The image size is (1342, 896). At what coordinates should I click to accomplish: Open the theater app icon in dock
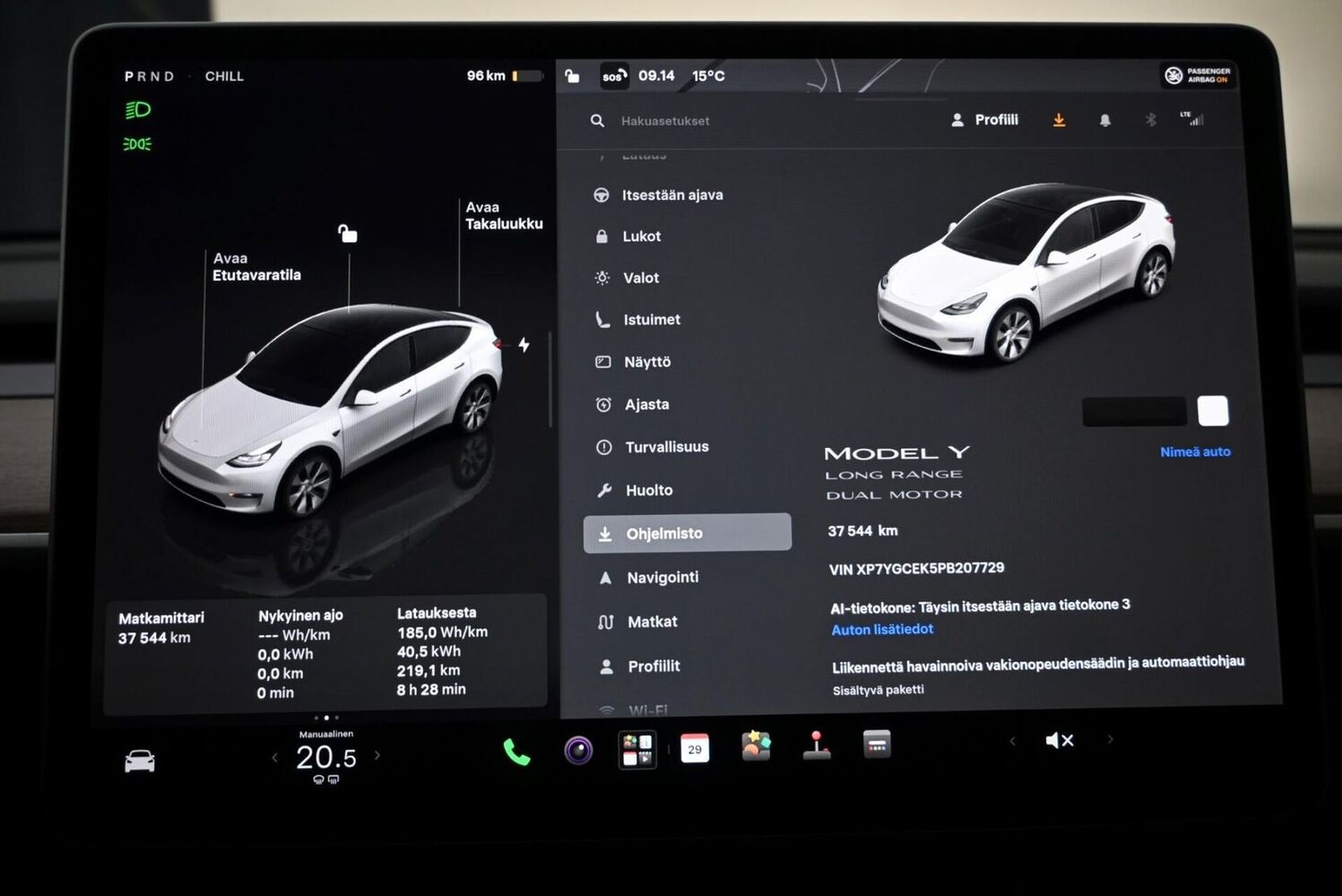point(877,744)
